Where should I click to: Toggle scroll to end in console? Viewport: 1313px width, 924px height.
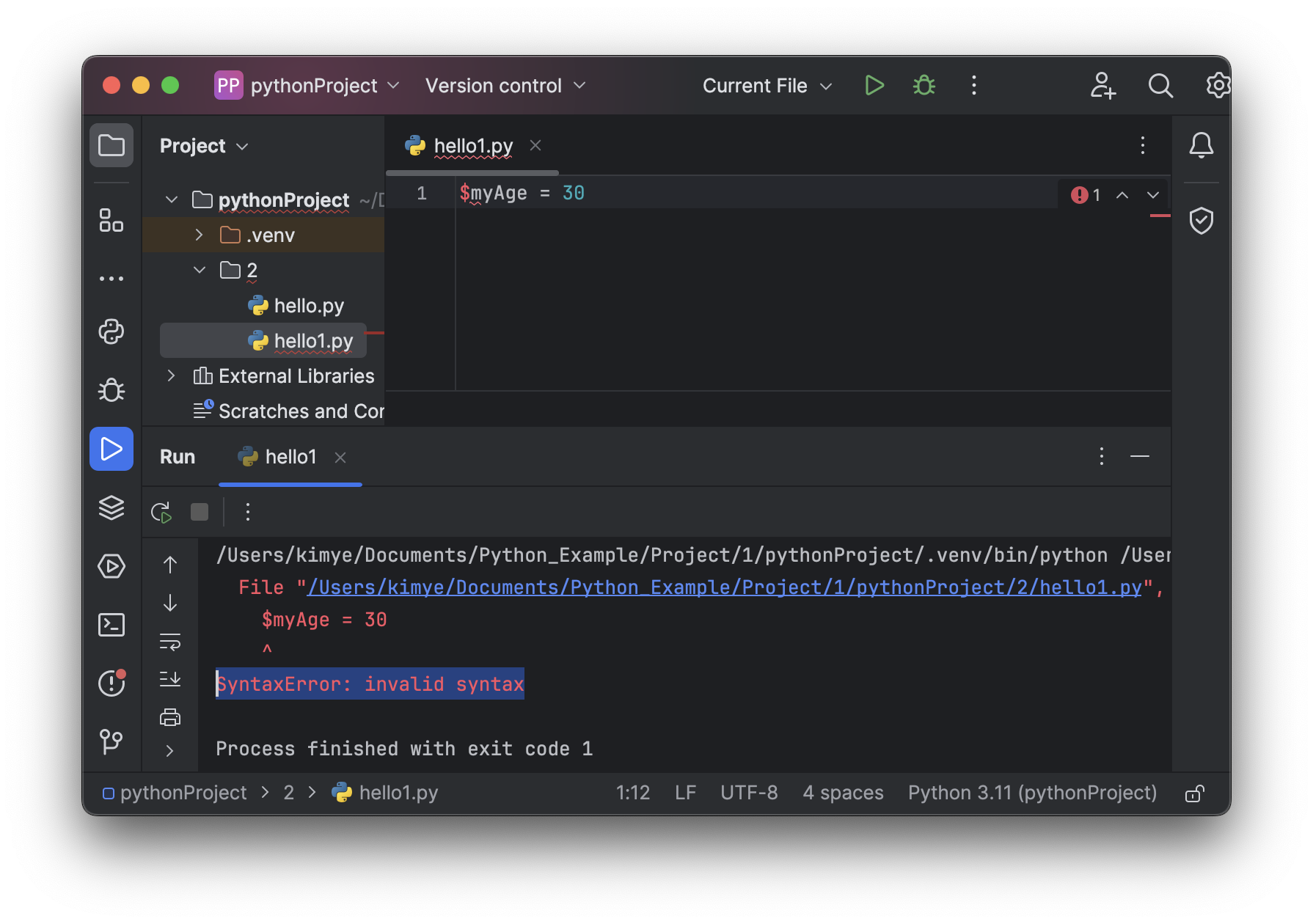[170, 679]
